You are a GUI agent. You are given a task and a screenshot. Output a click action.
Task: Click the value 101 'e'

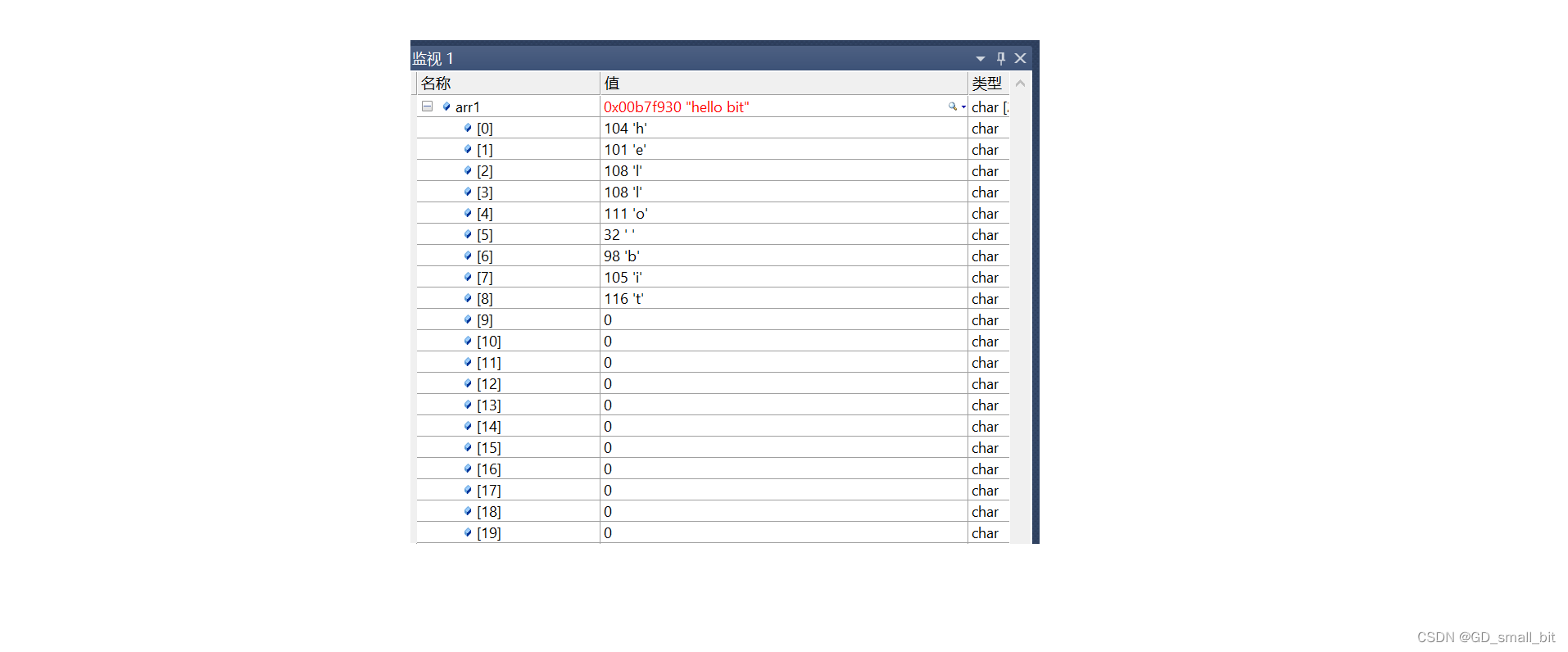tap(625, 150)
